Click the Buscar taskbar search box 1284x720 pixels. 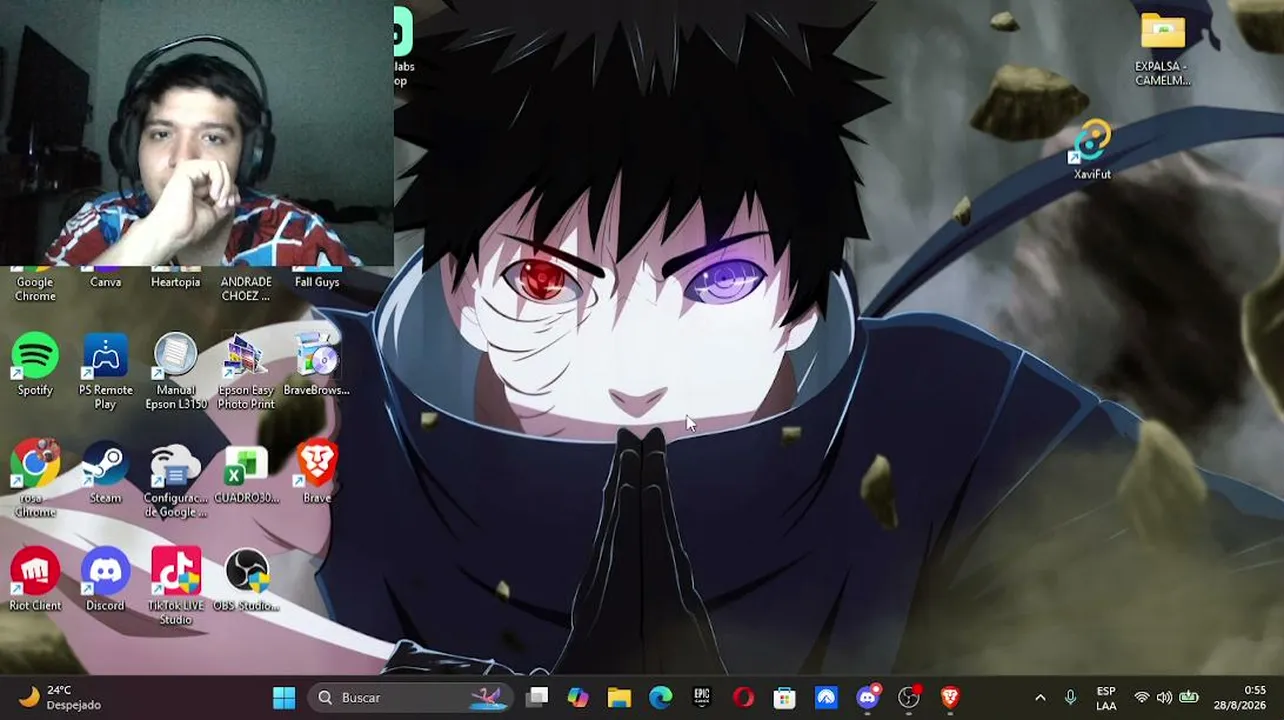(x=410, y=697)
